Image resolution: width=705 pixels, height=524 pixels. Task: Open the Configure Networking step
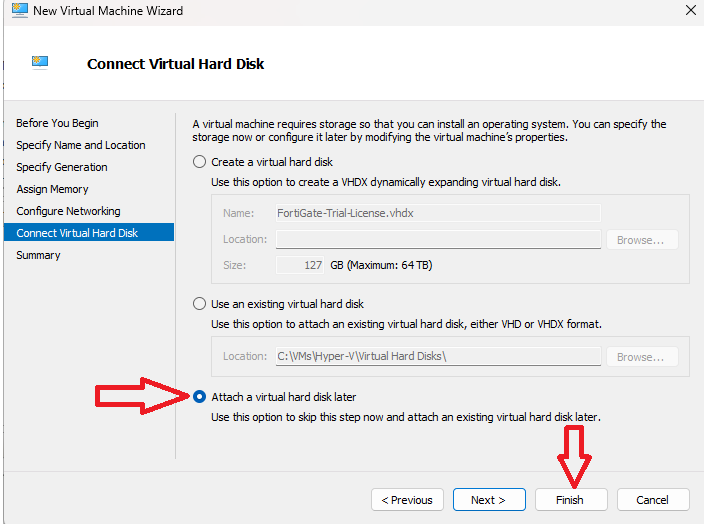68,211
